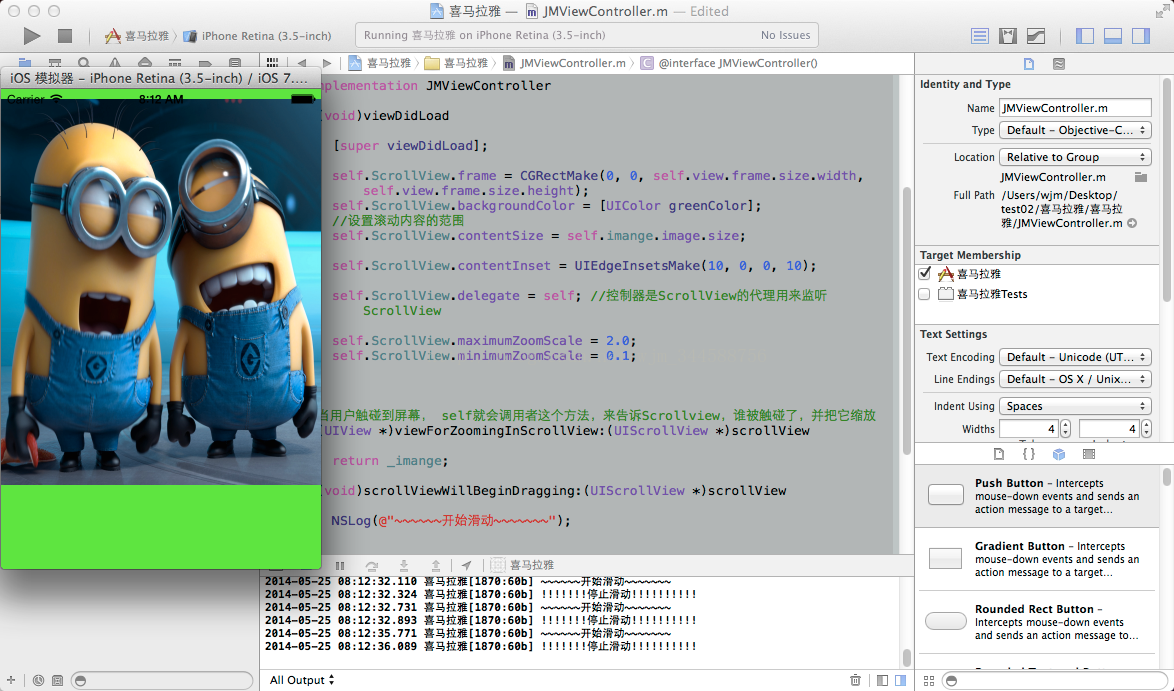This screenshot has height=691, width=1174.
Task: Open the Location 'Relative to Group' dropdown
Action: (x=1075, y=157)
